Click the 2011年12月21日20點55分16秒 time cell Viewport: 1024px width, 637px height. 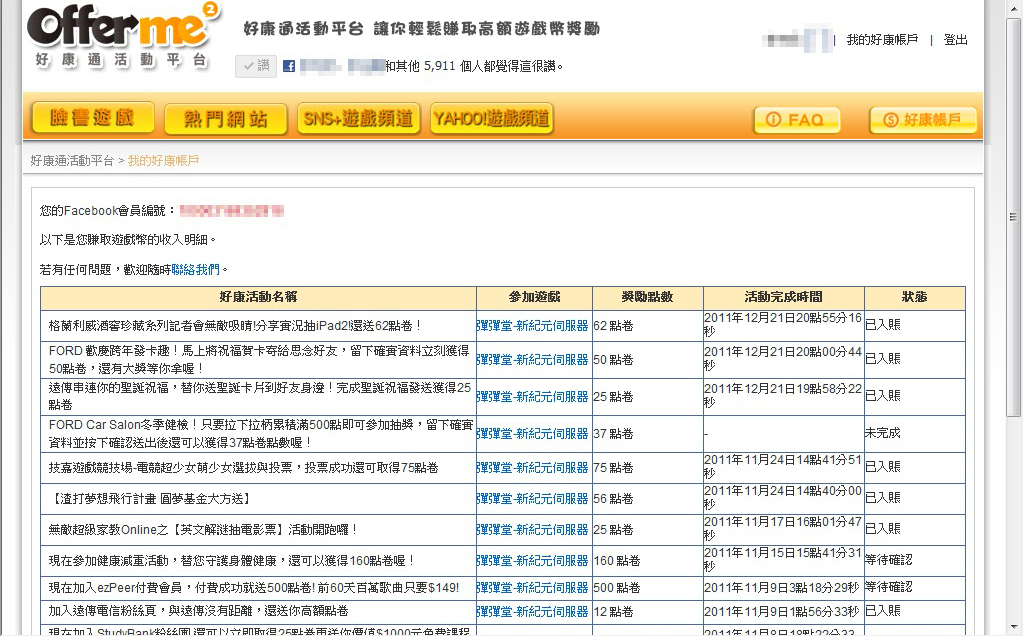(783, 325)
